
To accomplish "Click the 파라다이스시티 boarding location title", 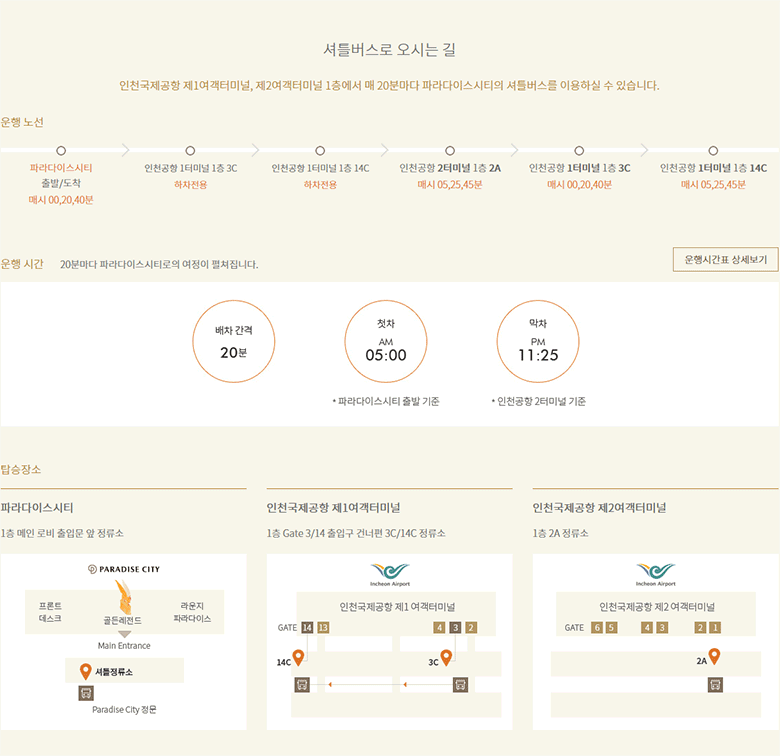I will click(x=37, y=508).
